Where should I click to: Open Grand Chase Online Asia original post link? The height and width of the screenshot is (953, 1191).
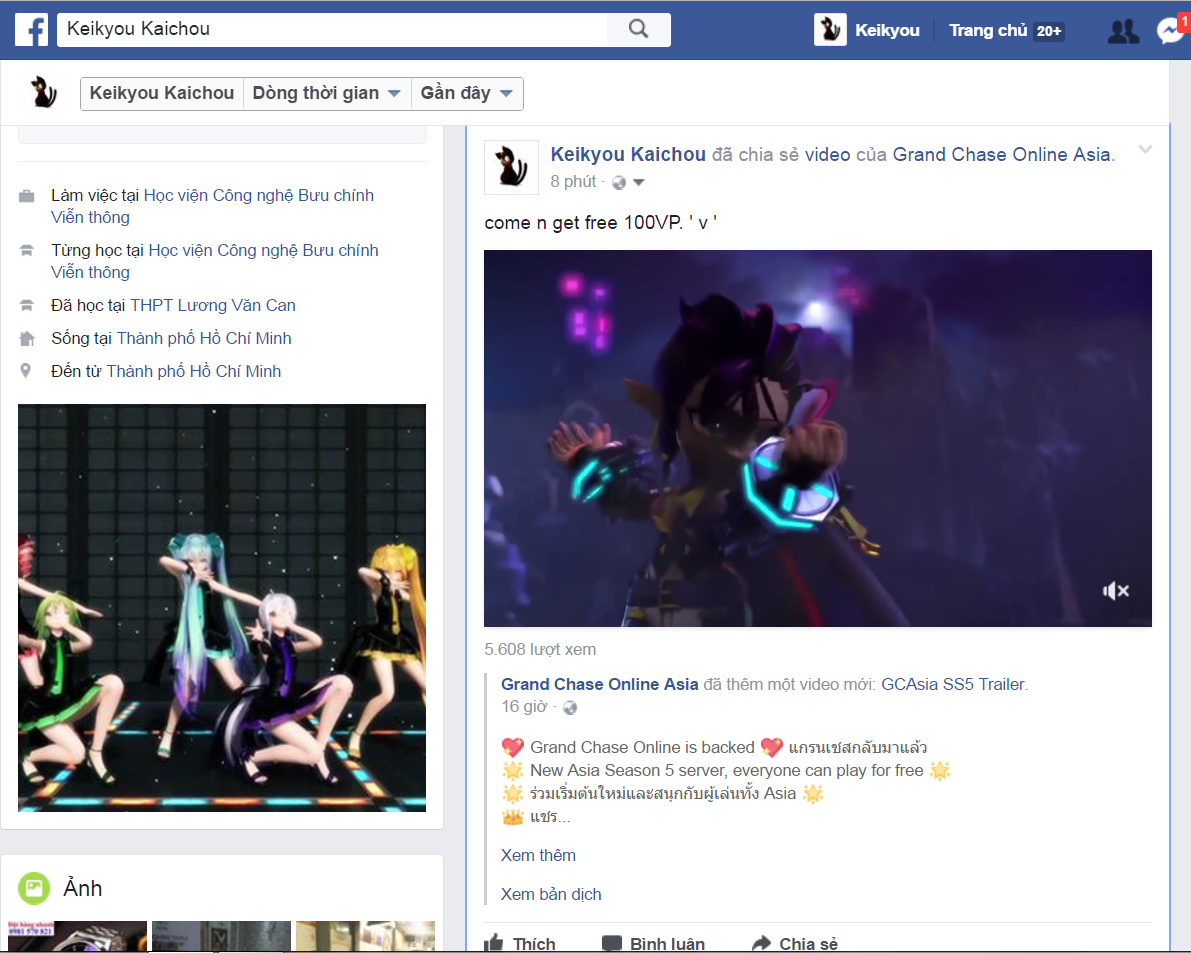pyautogui.click(x=599, y=684)
